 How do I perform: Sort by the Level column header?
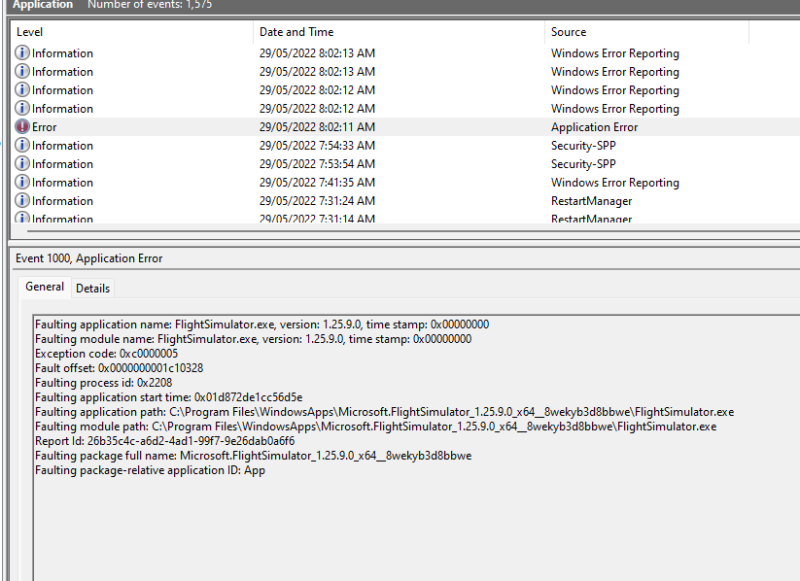pos(132,32)
